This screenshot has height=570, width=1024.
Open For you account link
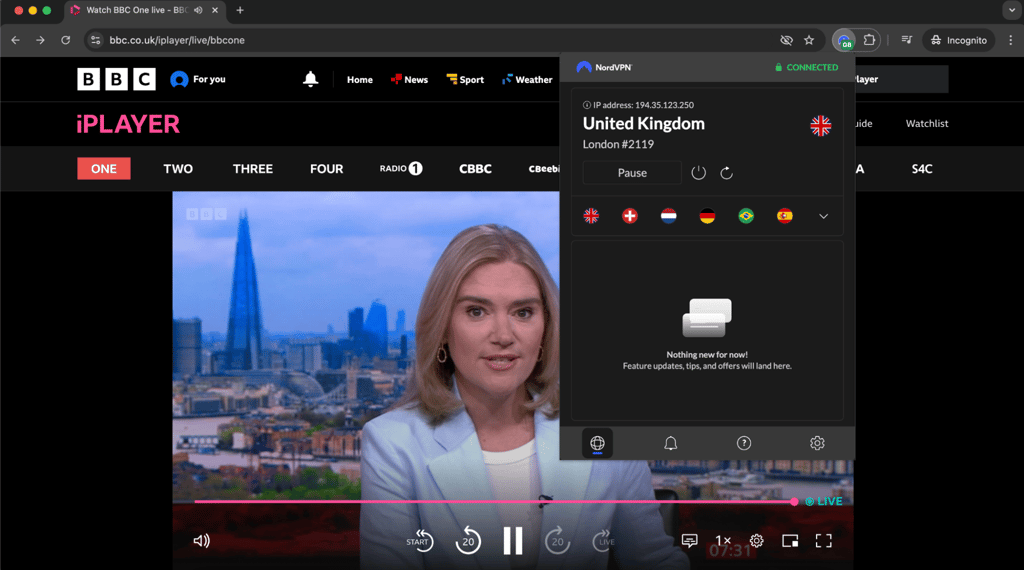198,79
